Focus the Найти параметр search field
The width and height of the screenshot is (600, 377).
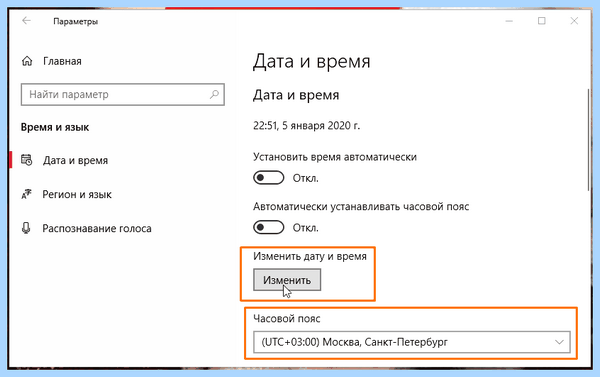(122, 95)
